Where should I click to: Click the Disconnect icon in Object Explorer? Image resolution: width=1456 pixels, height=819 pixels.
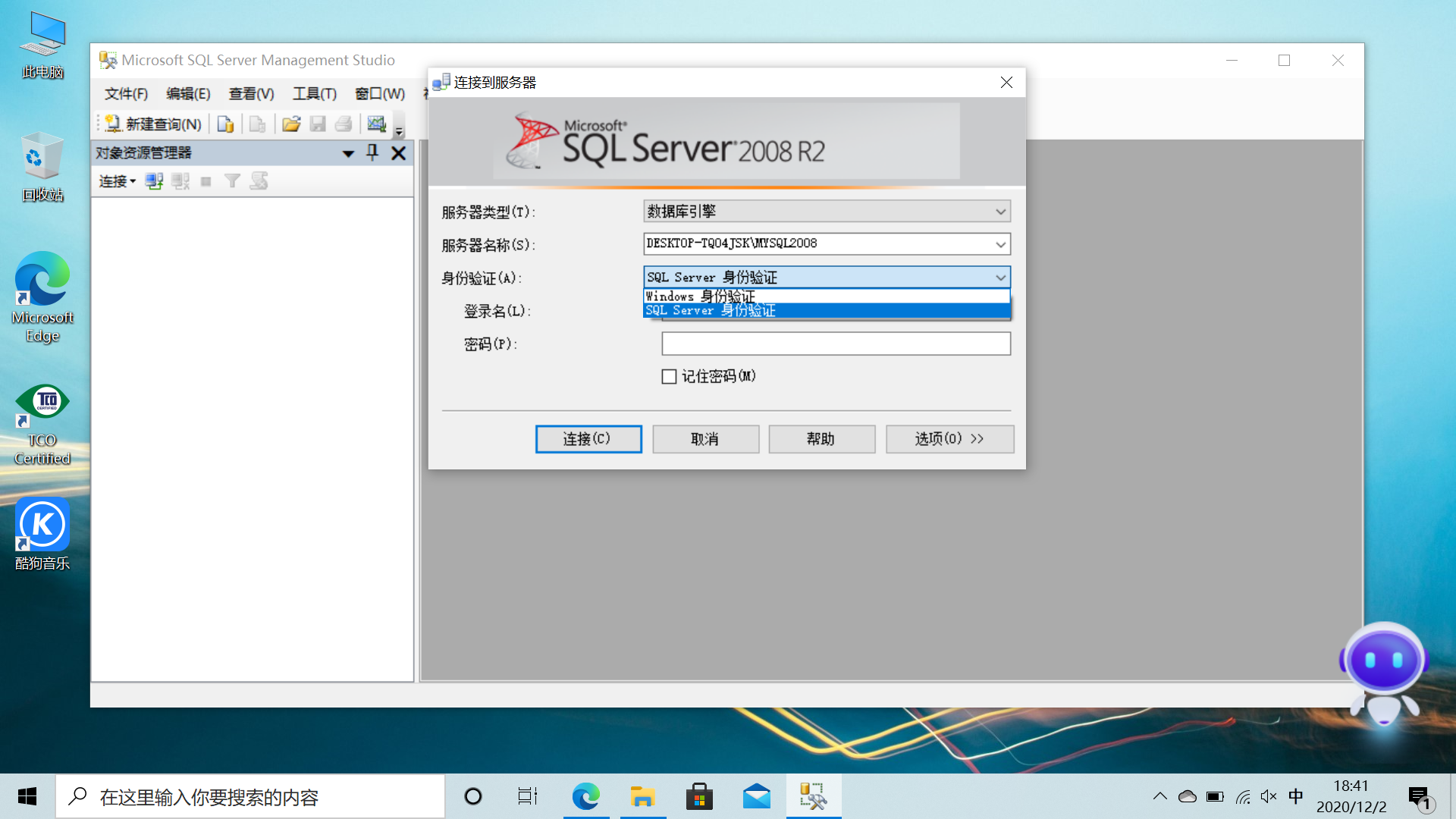180,181
